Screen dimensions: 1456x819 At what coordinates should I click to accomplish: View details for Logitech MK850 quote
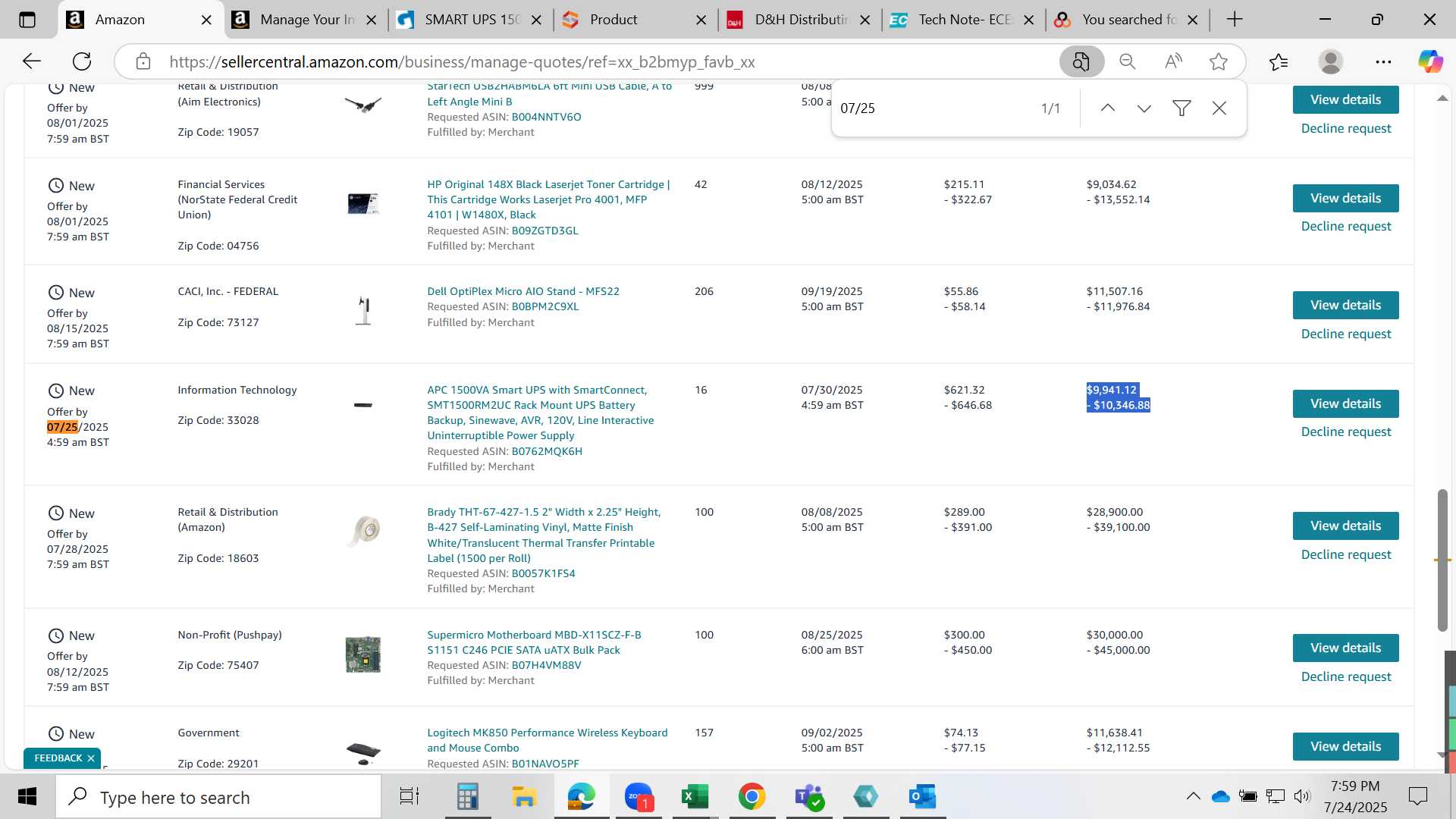(x=1345, y=747)
